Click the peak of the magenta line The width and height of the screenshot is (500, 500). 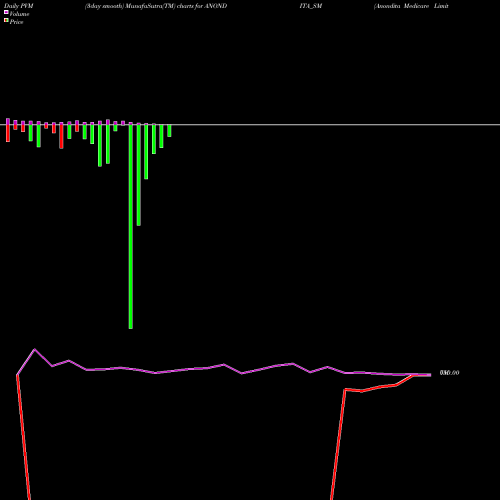tap(35, 349)
